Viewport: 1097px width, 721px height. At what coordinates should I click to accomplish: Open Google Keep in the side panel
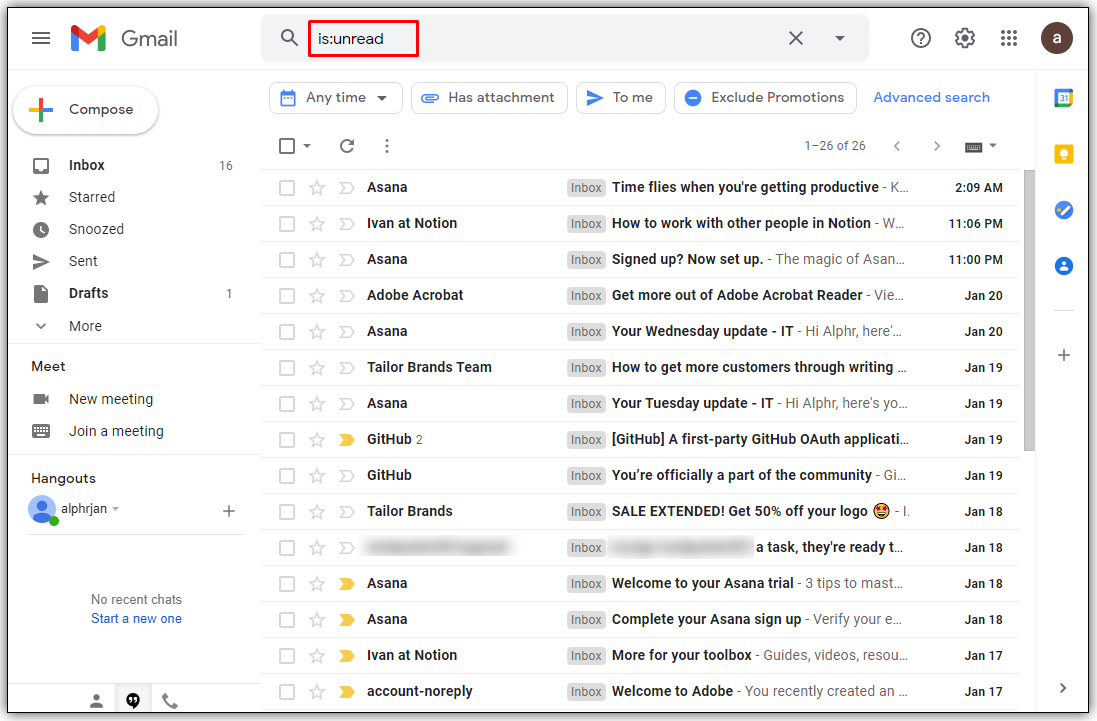(x=1063, y=153)
